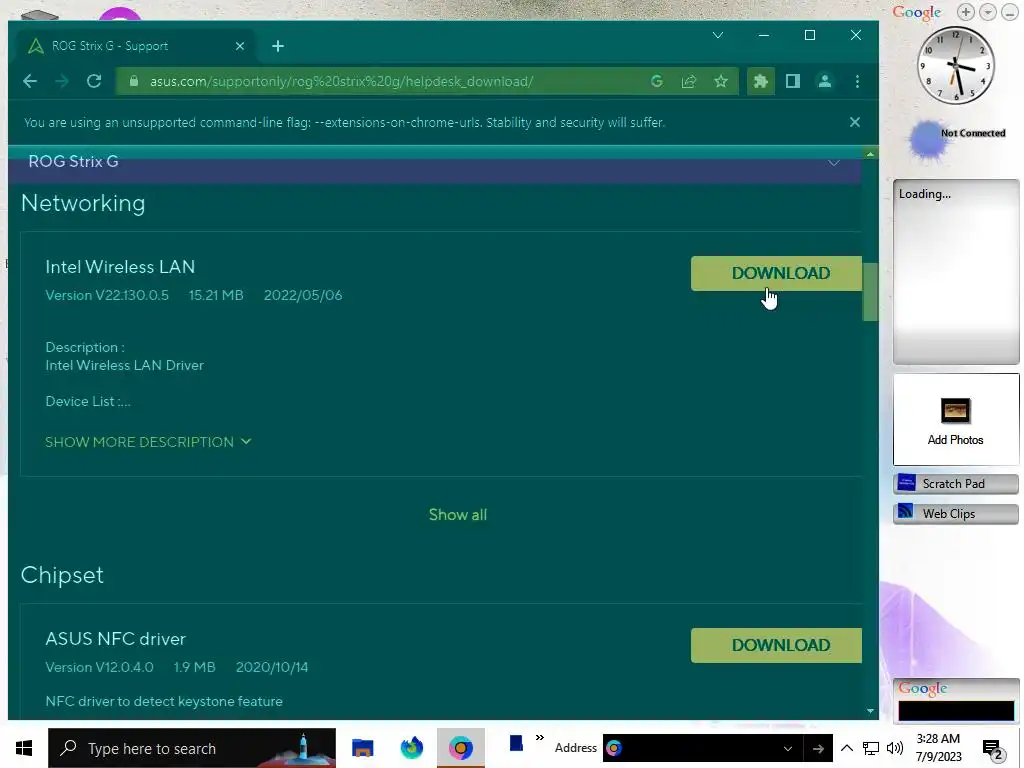
Task: Open the Windows Start menu
Action: coord(24,748)
